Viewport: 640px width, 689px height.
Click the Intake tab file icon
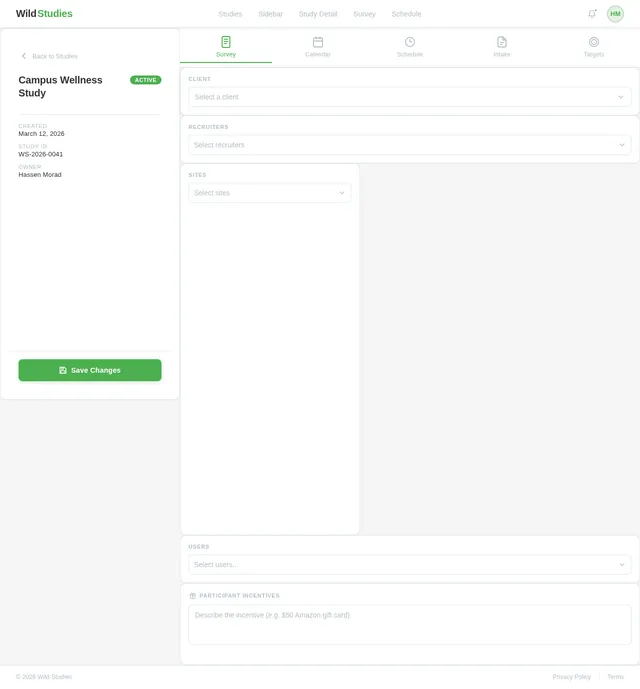point(502,42)
